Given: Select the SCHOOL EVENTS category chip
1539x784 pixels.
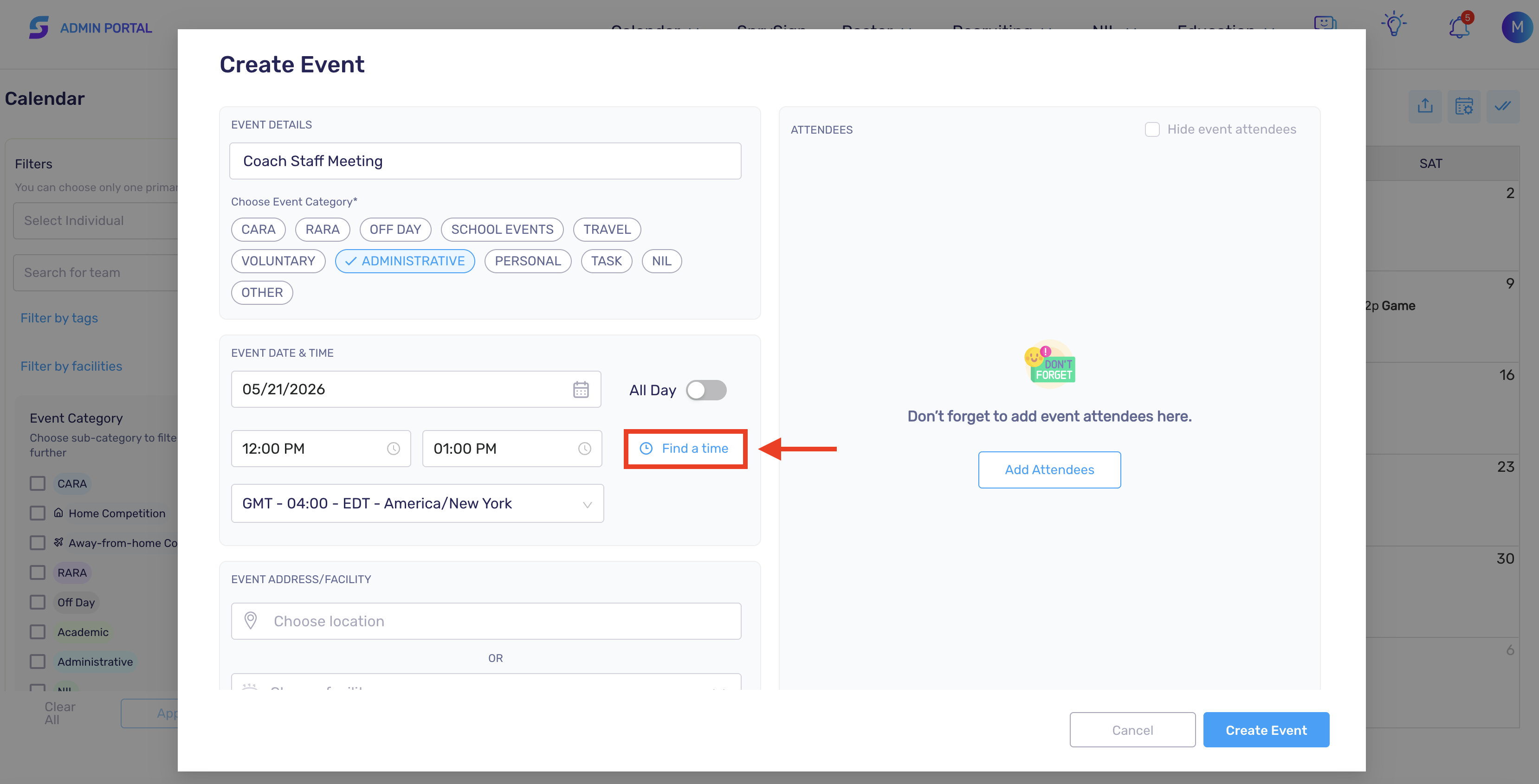Looking at the screenshot, I should click(x=502, y=229).
